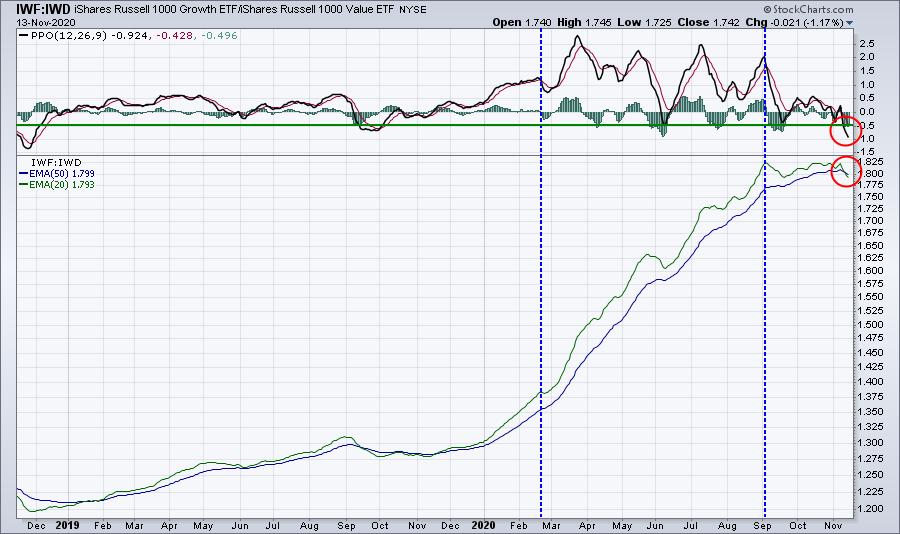Select the PPO(12,26,9) indicator label

coord(58,36)
